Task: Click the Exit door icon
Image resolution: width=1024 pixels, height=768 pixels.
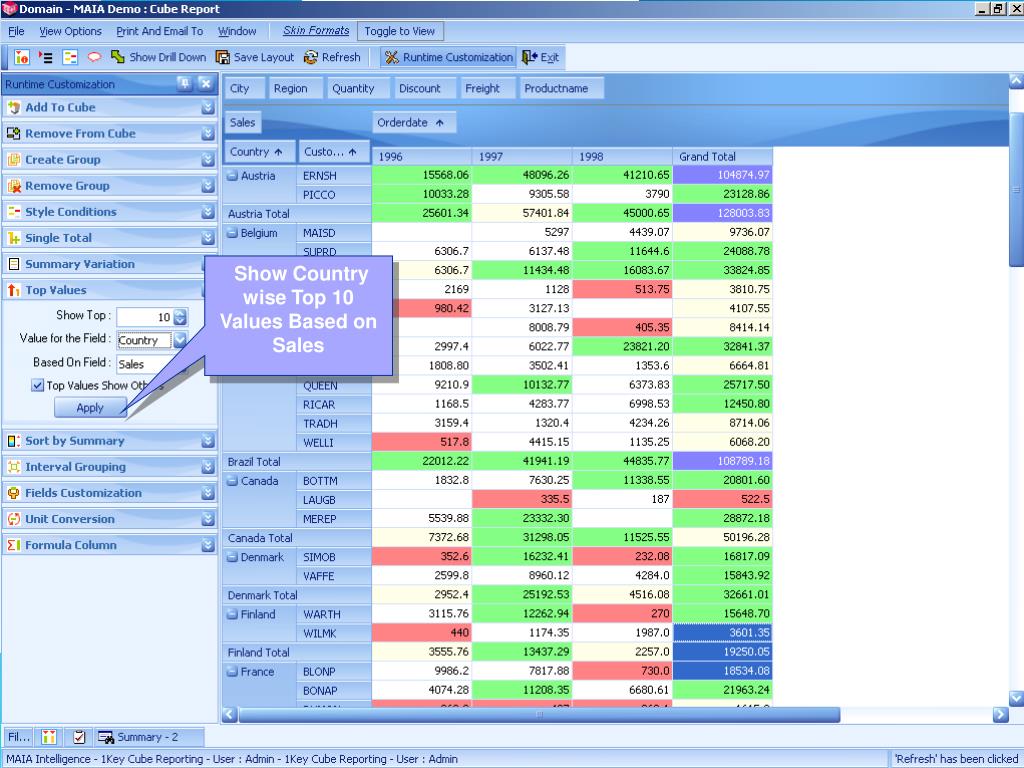Action: 530,58
